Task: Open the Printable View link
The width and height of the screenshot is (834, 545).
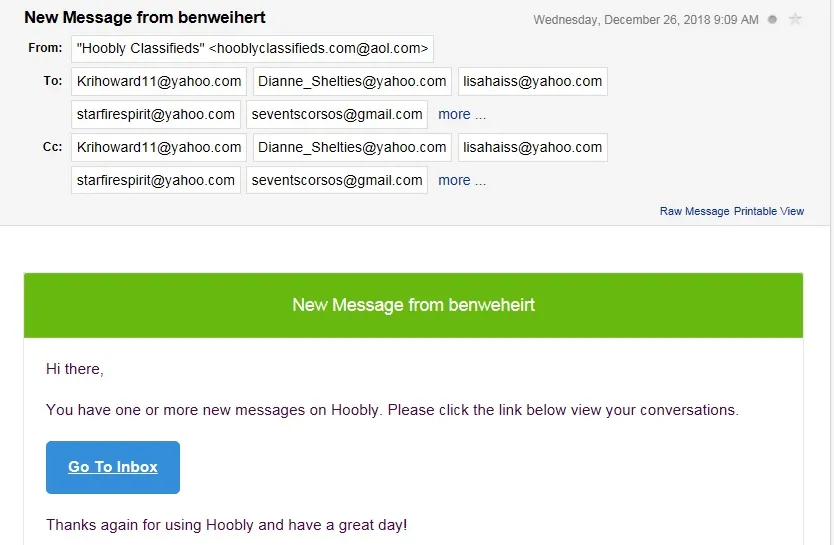Action: tap(769, 212)
